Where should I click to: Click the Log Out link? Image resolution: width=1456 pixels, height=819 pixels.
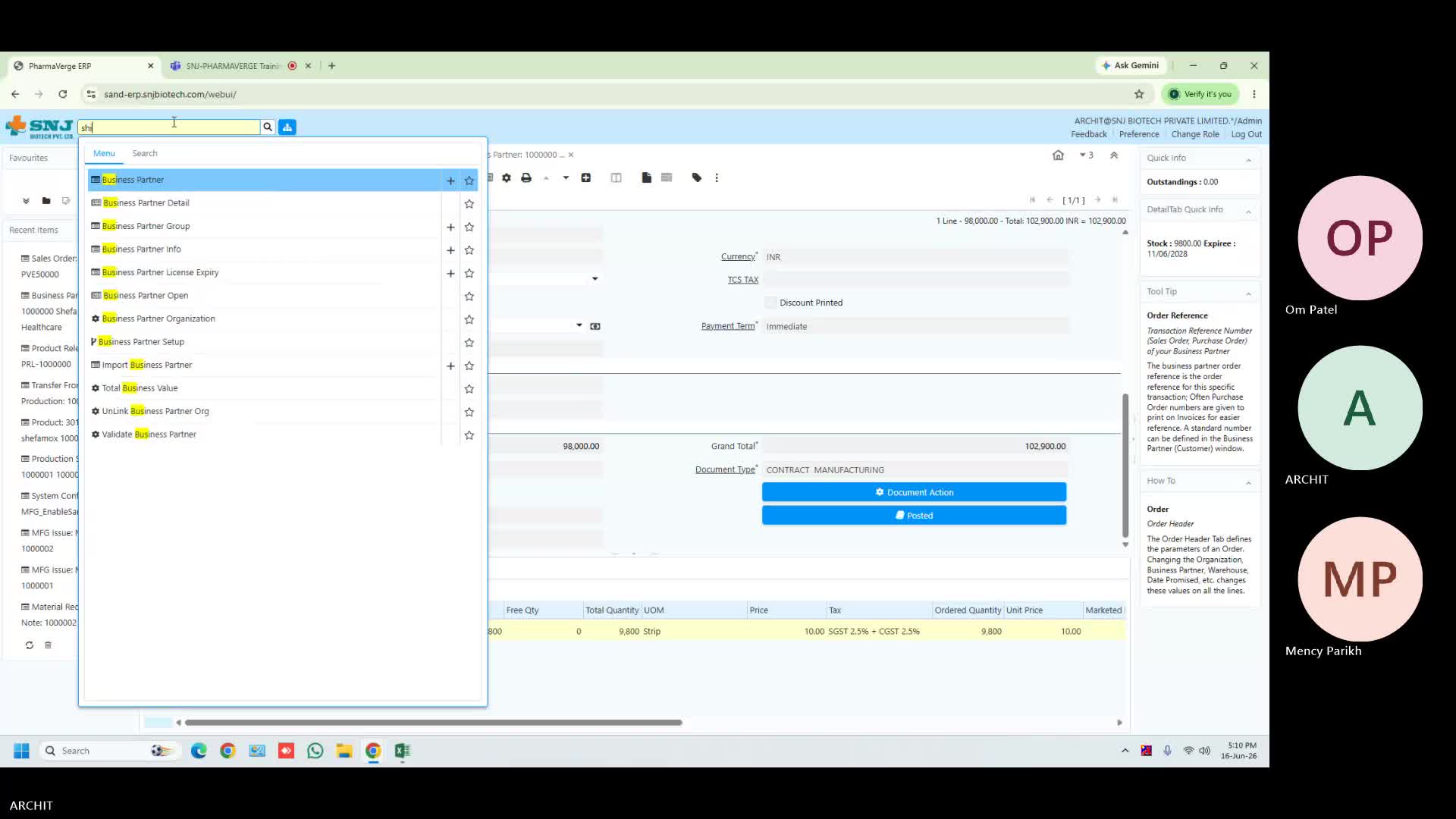pyautogui.click(x=1246, y=134)
